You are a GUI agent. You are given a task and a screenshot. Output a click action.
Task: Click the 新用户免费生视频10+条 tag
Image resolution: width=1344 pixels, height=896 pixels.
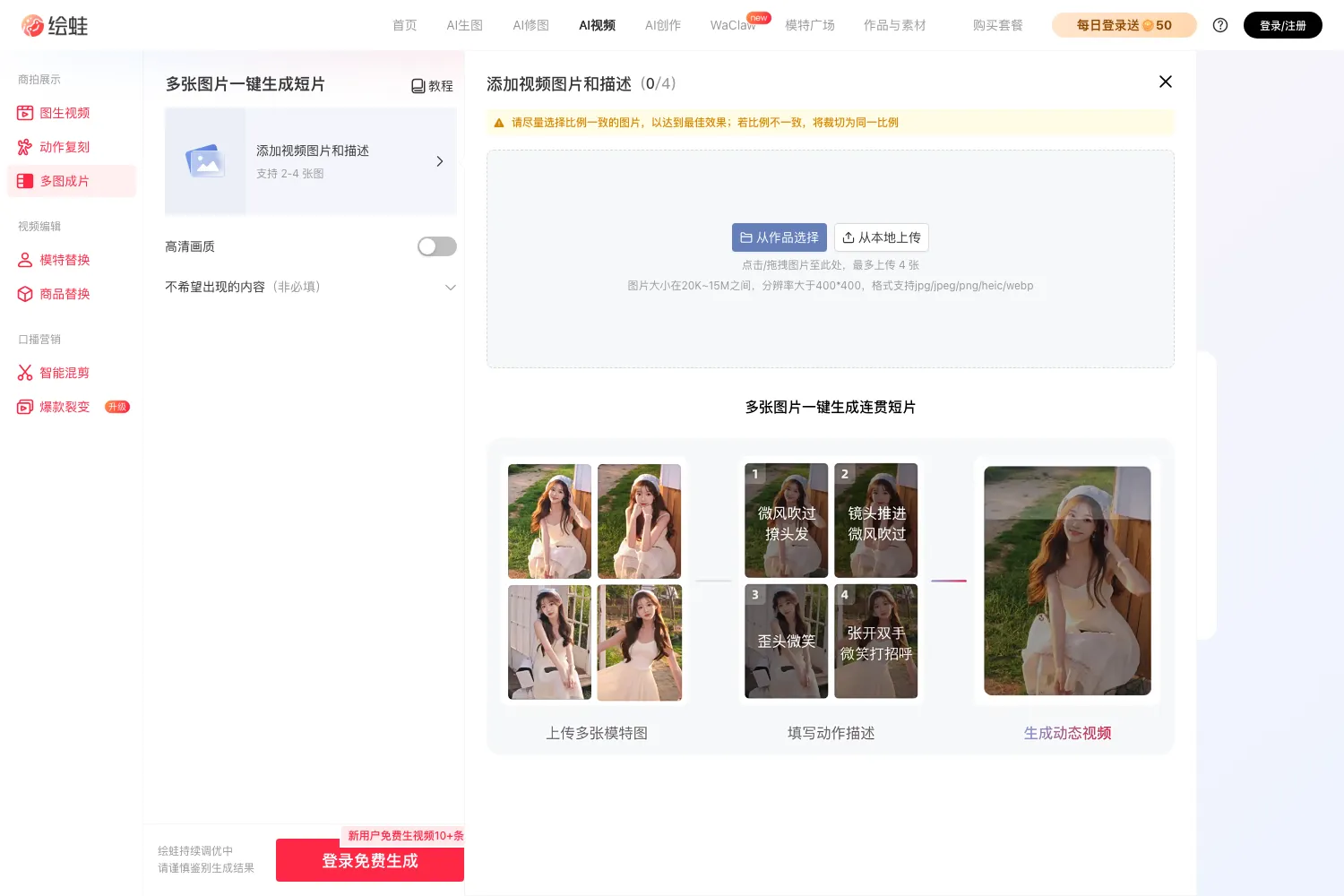tap(404, 836)
